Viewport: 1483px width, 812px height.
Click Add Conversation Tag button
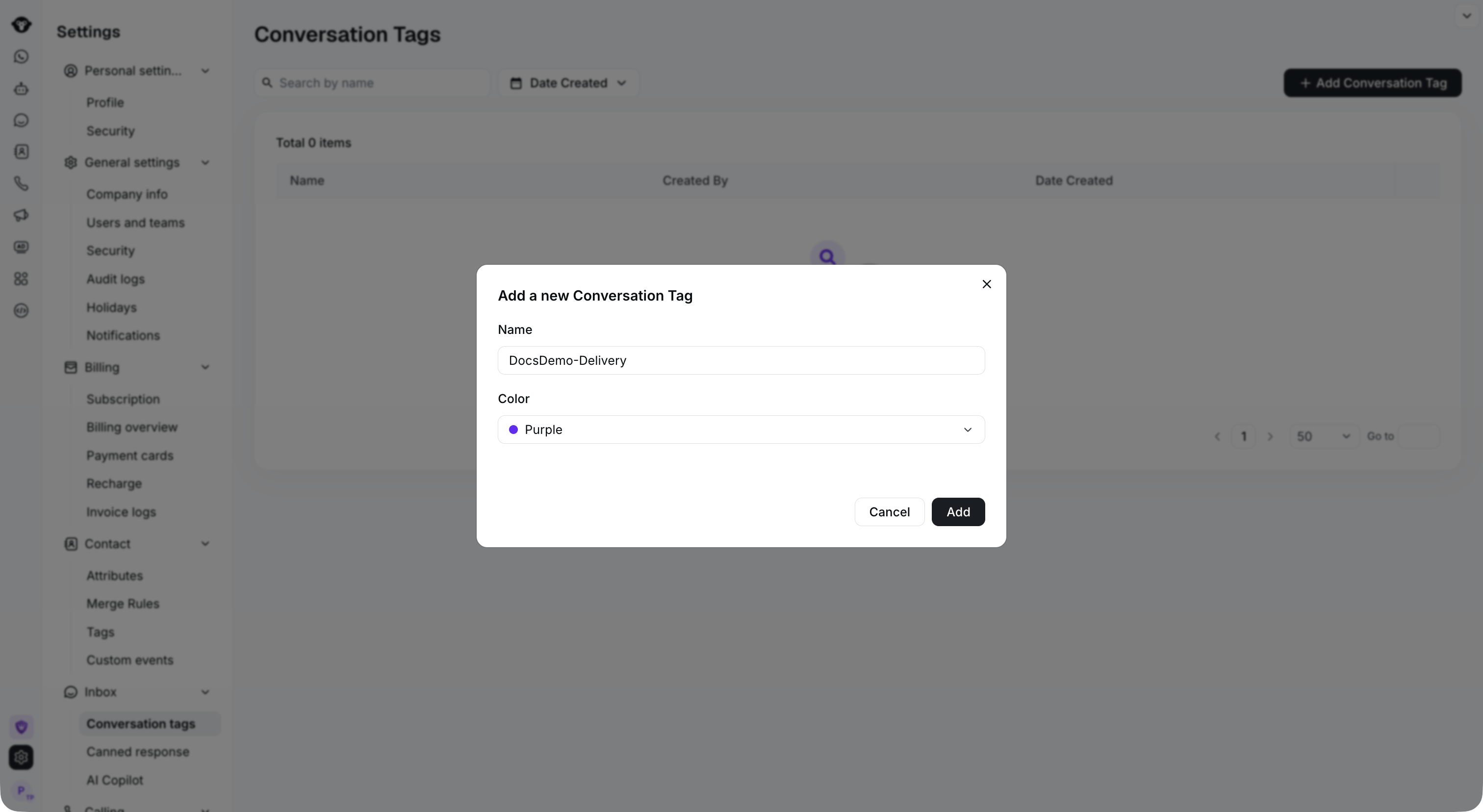point(1373,83)
